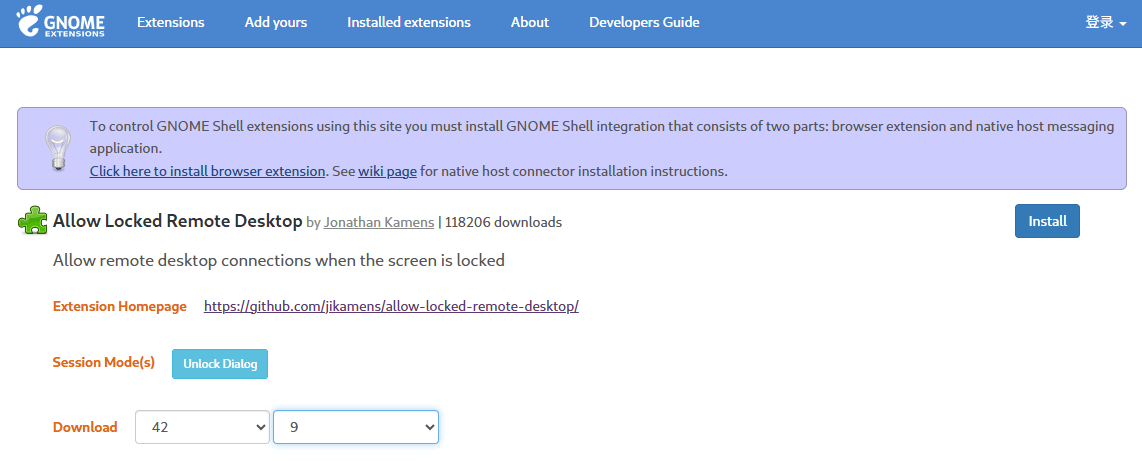Open the GitHub extension homepage link
Image resolution: width=1142 pixels, height=461 pixels.
(391, 306)
